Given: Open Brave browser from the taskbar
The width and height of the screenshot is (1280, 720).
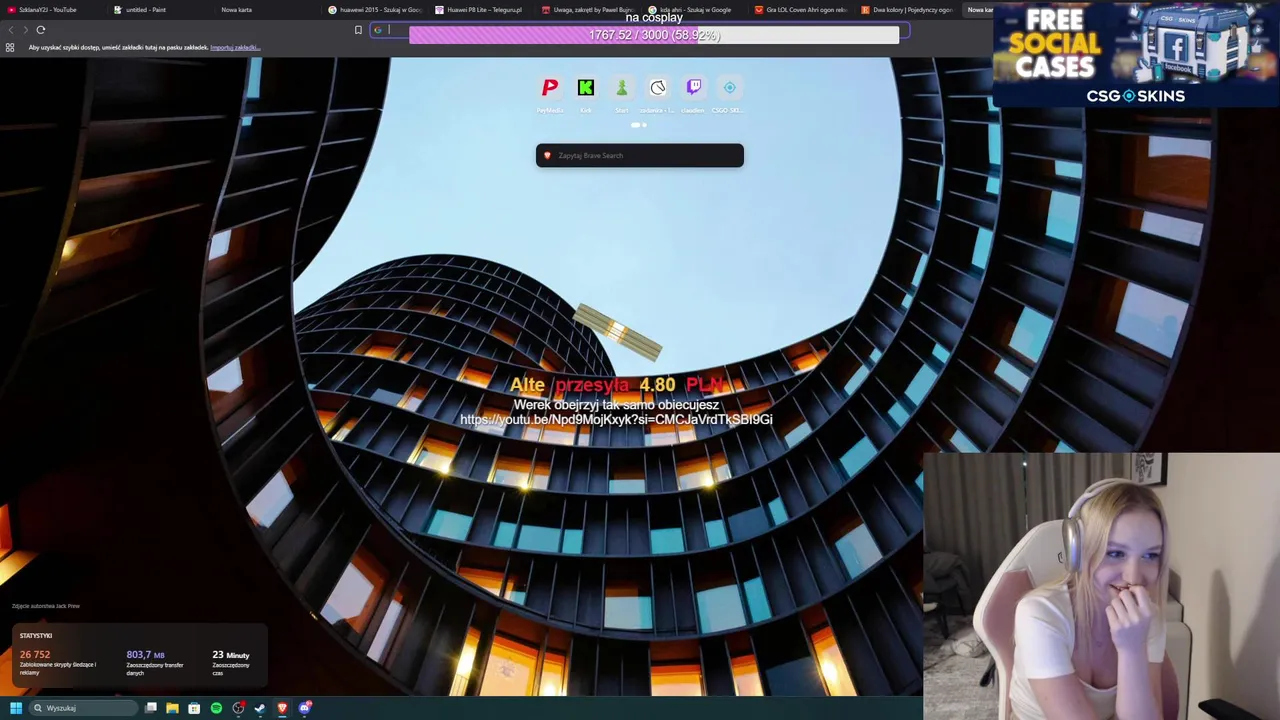Looking at the screenshot, I should [x=282, y=708].
